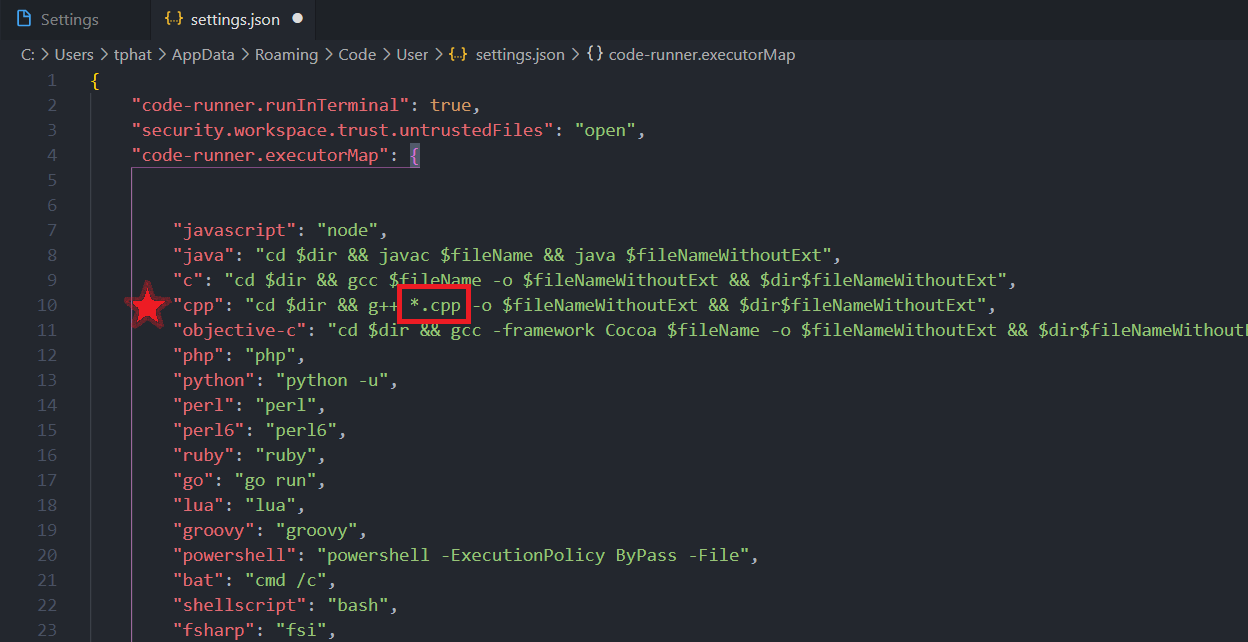Open the code-runner.executorMap breadcrumb symbol
This screenshot has width=1248, height=642.
[x=701, y=55]
